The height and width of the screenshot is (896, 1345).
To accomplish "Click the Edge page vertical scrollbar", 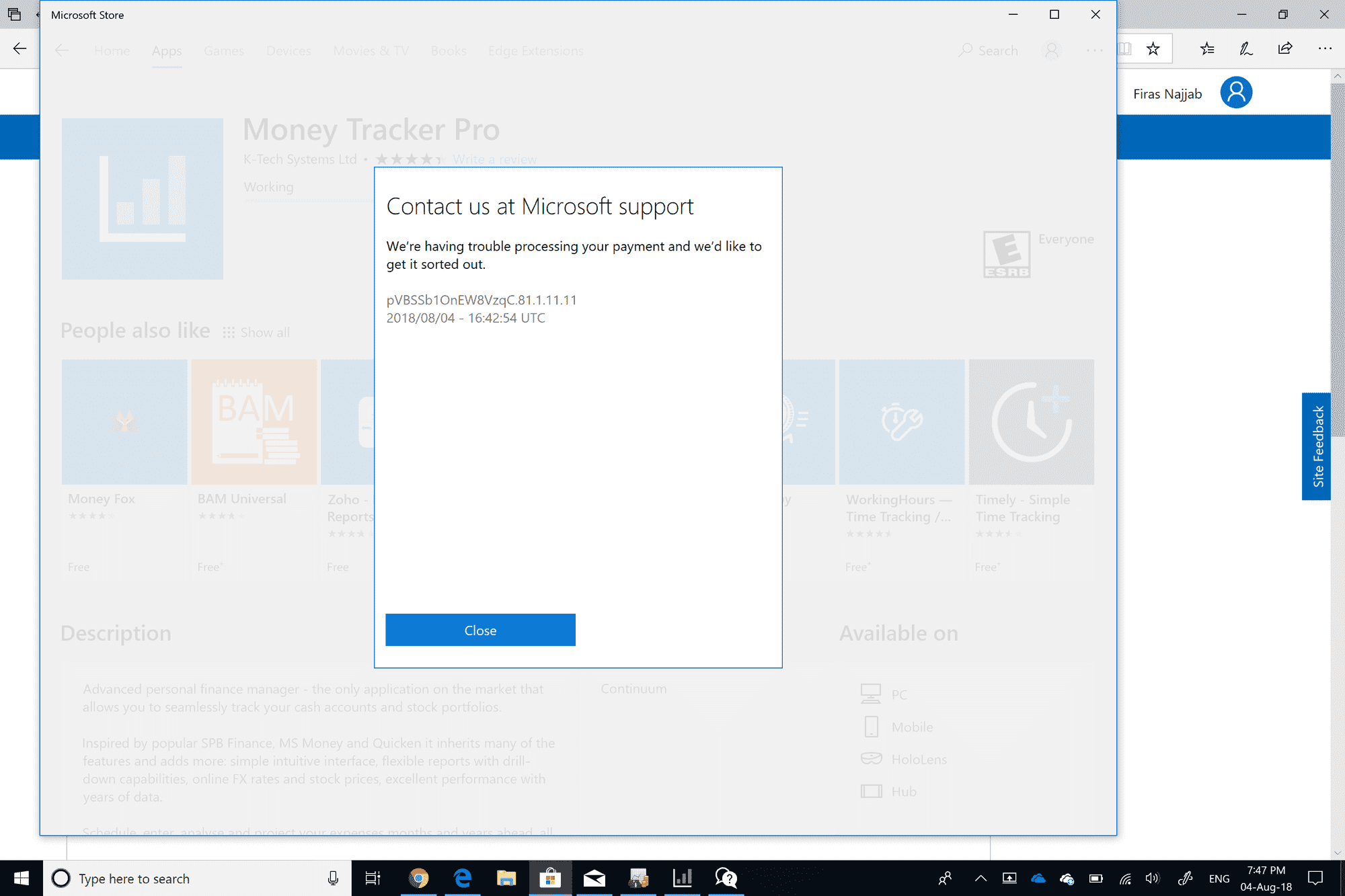I will click(1338, 259).
